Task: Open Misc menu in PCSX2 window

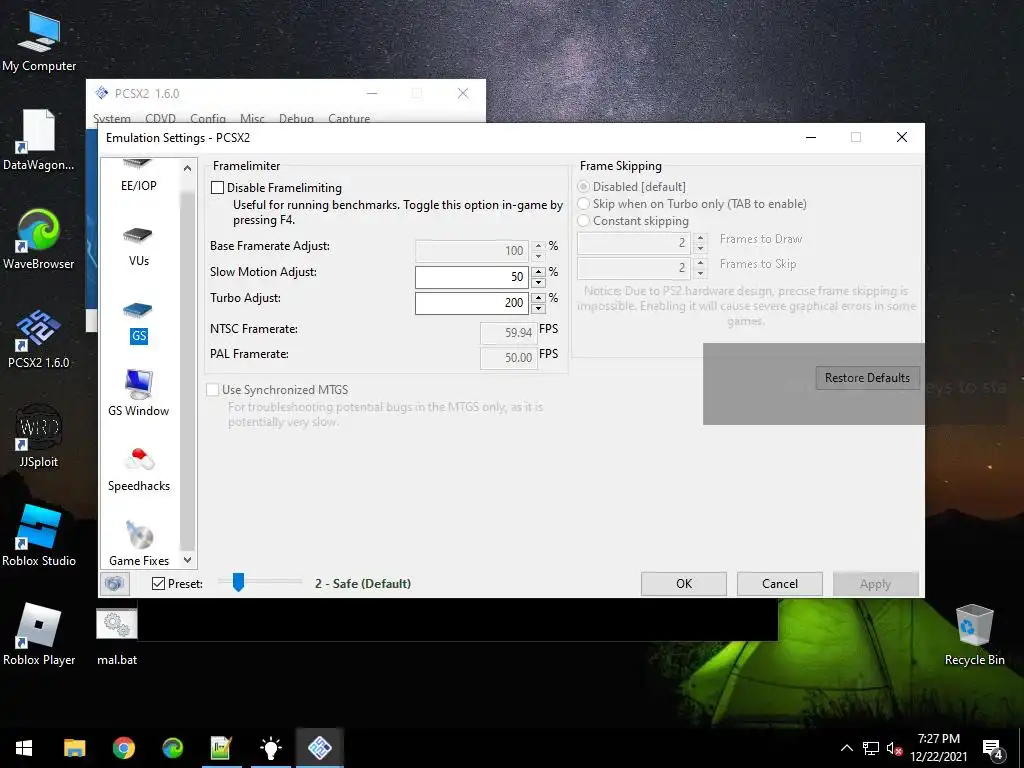Action: pos(252,118)
